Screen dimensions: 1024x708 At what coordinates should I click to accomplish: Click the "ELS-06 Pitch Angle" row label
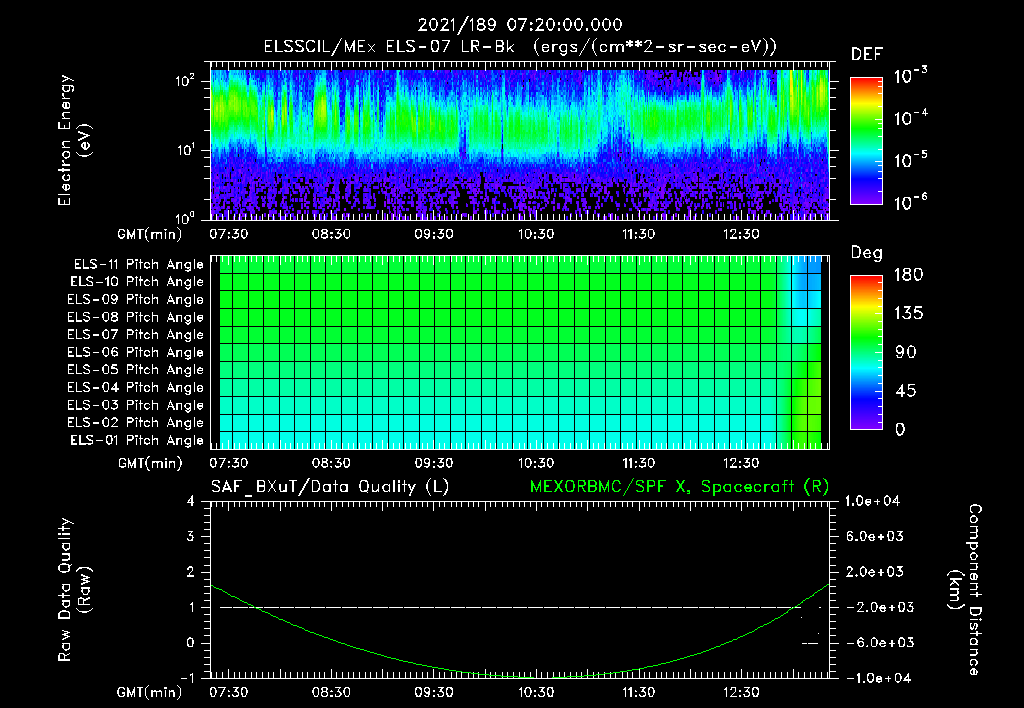[136, 352]
